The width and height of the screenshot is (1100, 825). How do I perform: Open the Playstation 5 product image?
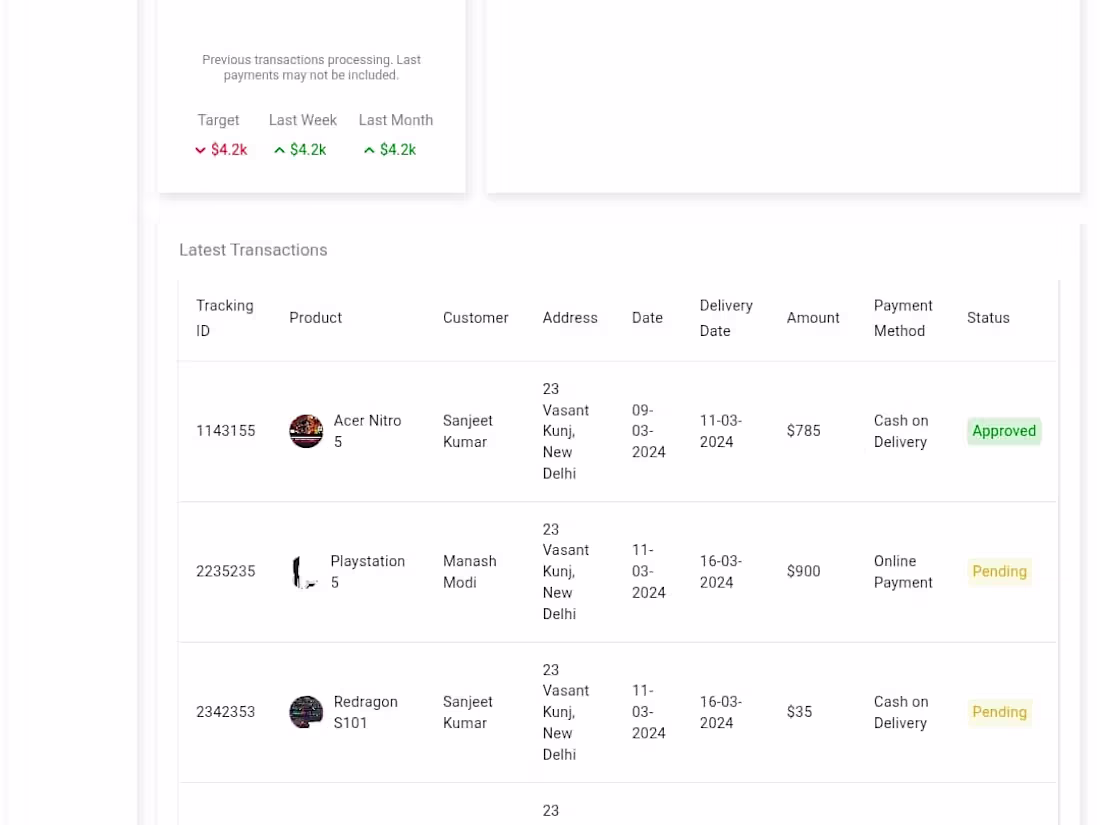[x=306, y=571]
